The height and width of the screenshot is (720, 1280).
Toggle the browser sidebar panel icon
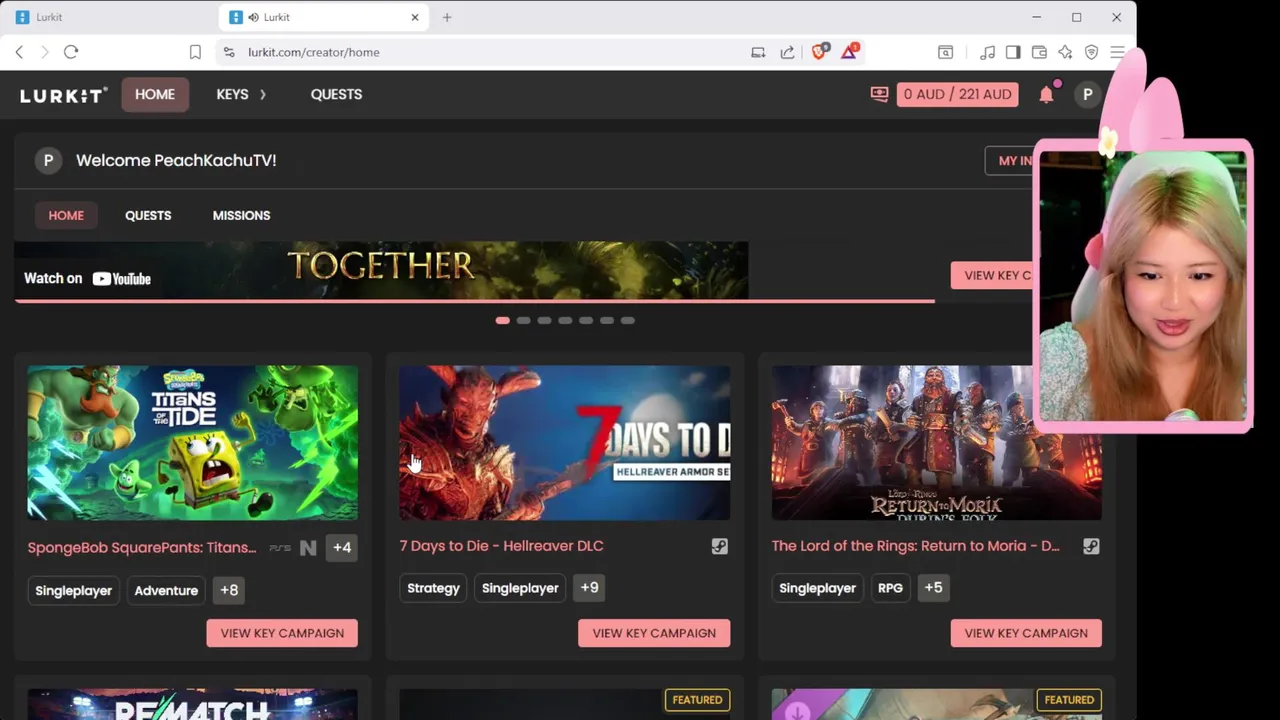[x=1013, y=52]
